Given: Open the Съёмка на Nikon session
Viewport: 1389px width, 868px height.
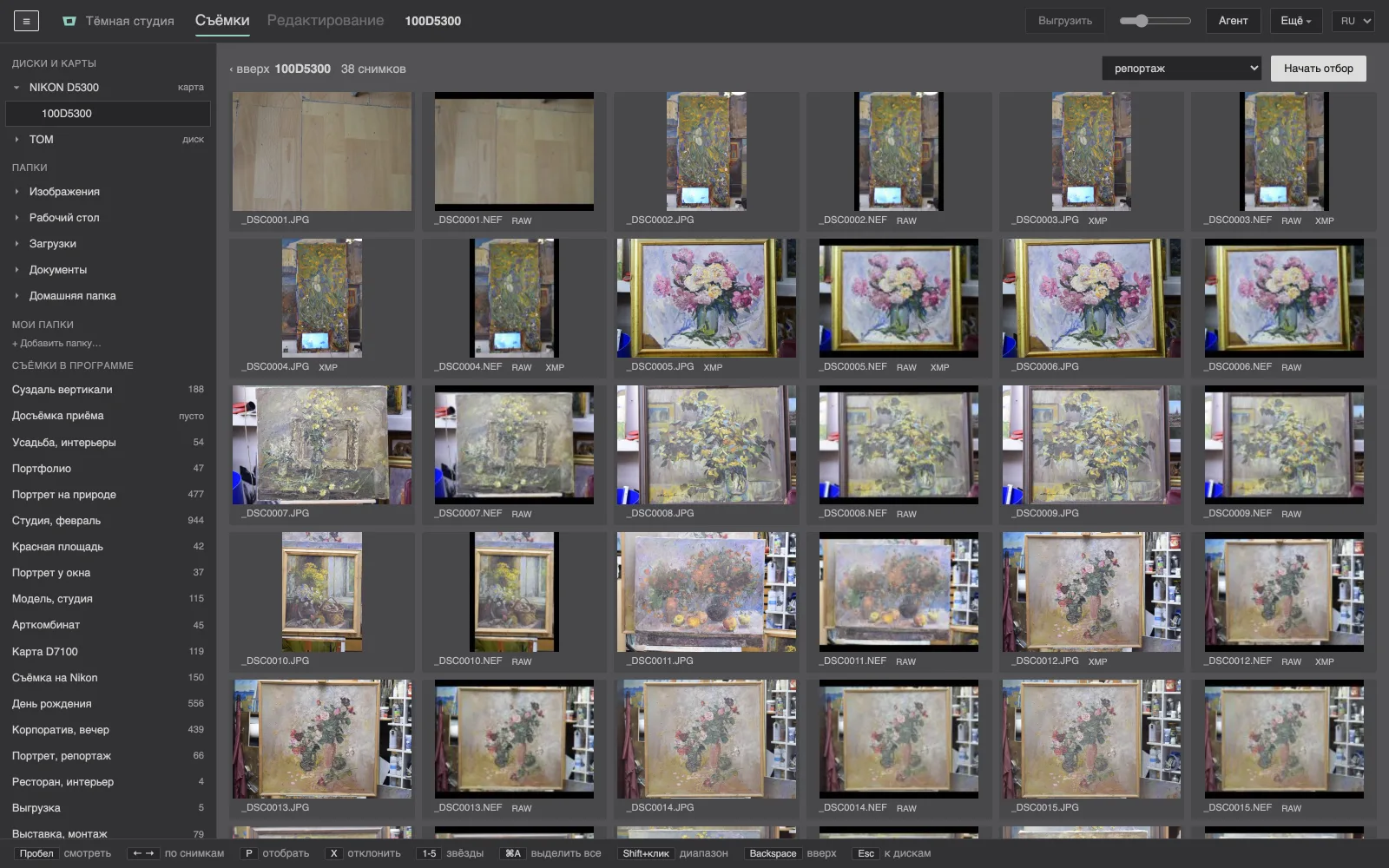Looking at the screenshot, I should pos(108,678).
